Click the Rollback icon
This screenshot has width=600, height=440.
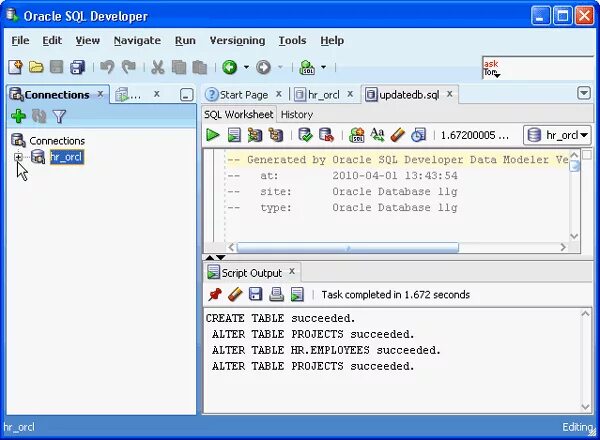[x=326, y=135]
